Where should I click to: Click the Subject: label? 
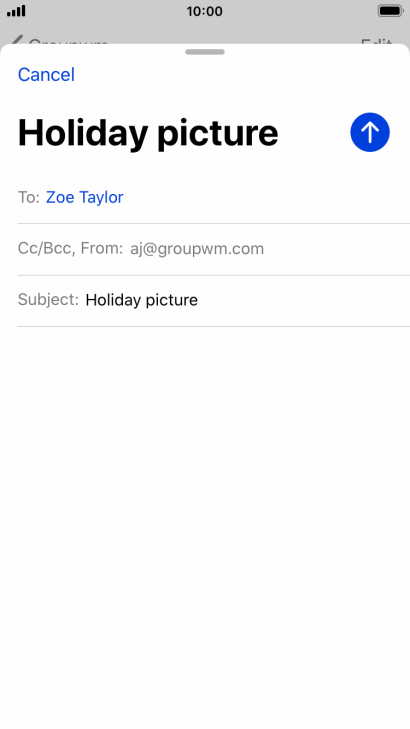(x=48, y=300)
